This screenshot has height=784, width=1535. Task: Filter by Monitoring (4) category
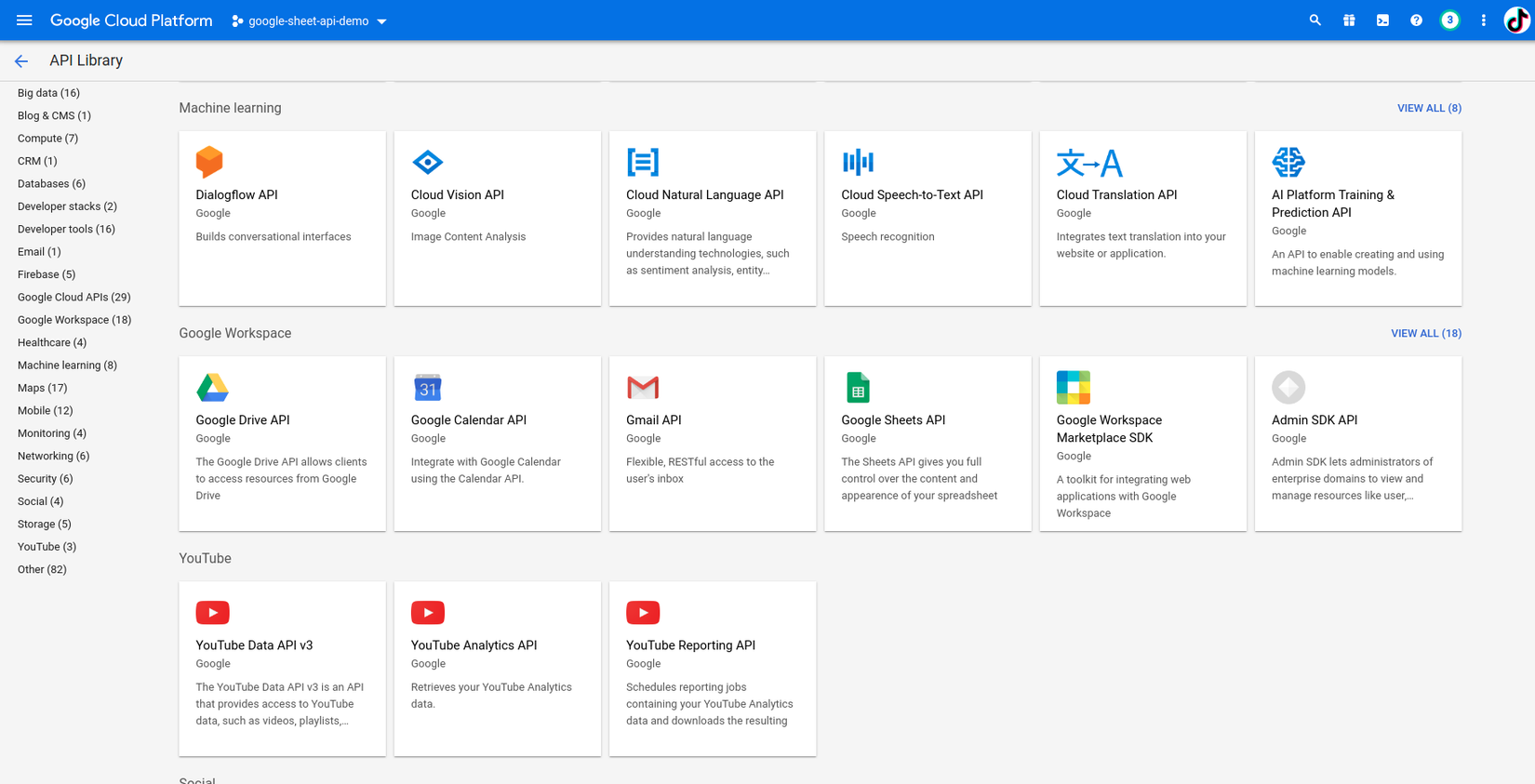point(52,433)
